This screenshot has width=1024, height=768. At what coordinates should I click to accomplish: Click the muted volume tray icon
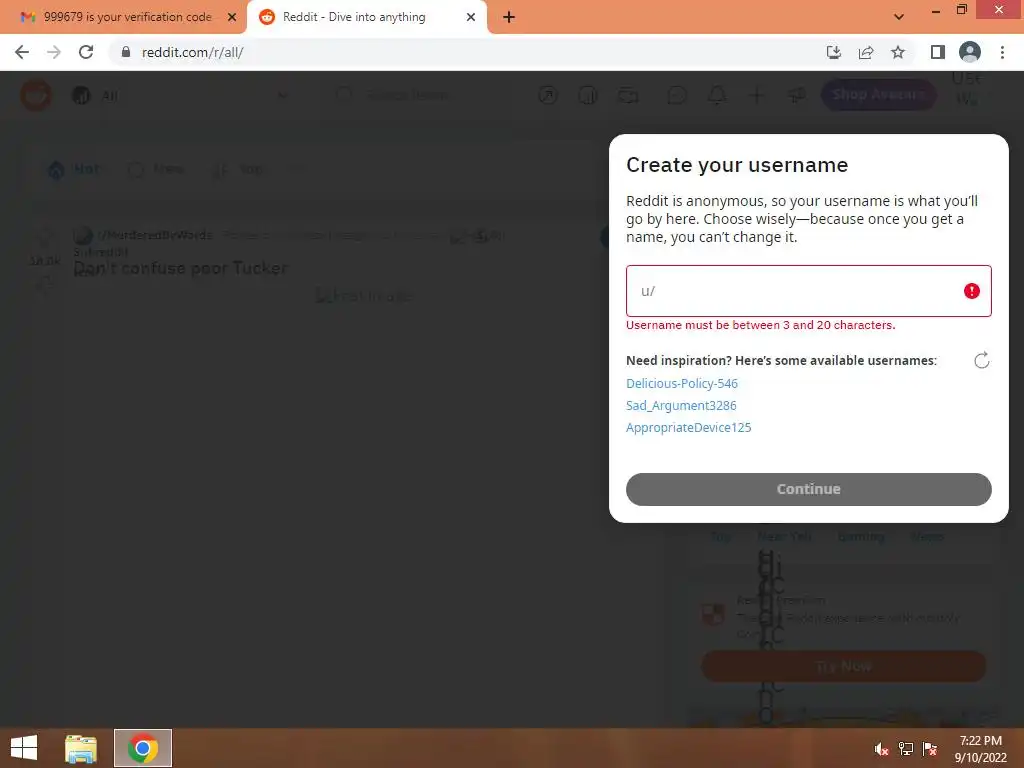(881, 749)
